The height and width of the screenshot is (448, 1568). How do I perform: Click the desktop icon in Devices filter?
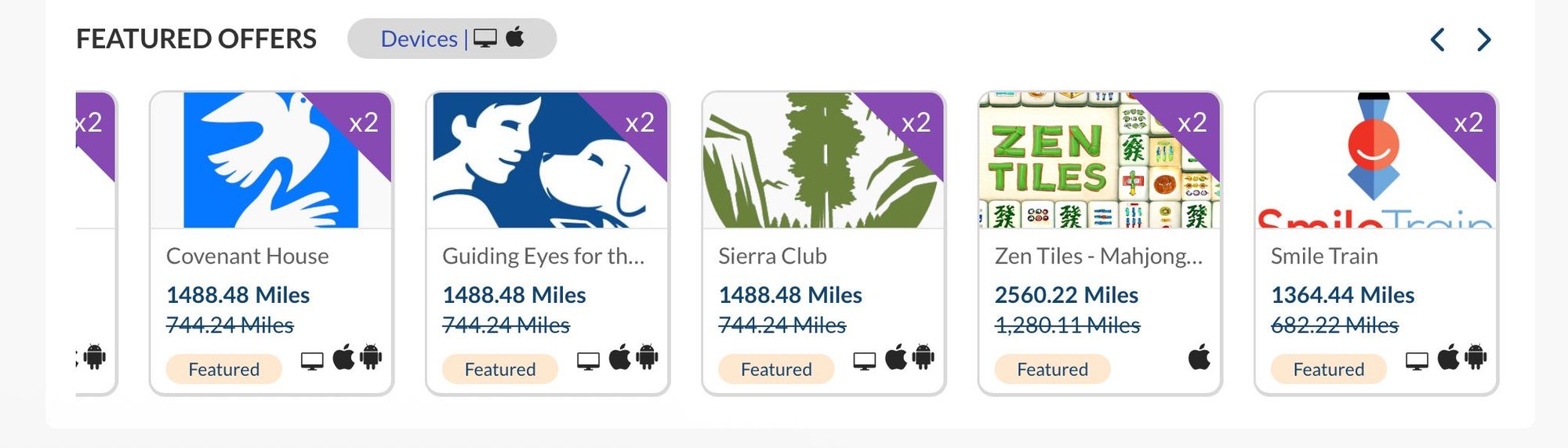coord(485,38)
